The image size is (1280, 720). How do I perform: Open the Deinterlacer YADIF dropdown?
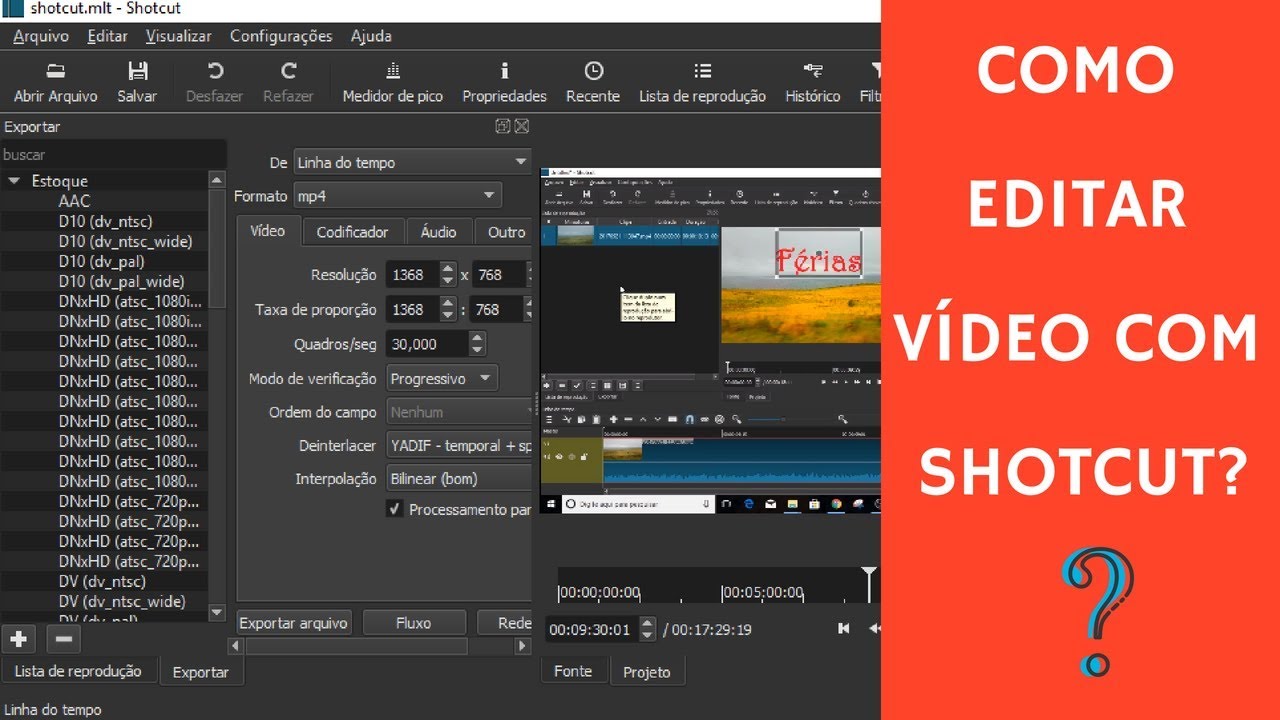click(459, 446)
